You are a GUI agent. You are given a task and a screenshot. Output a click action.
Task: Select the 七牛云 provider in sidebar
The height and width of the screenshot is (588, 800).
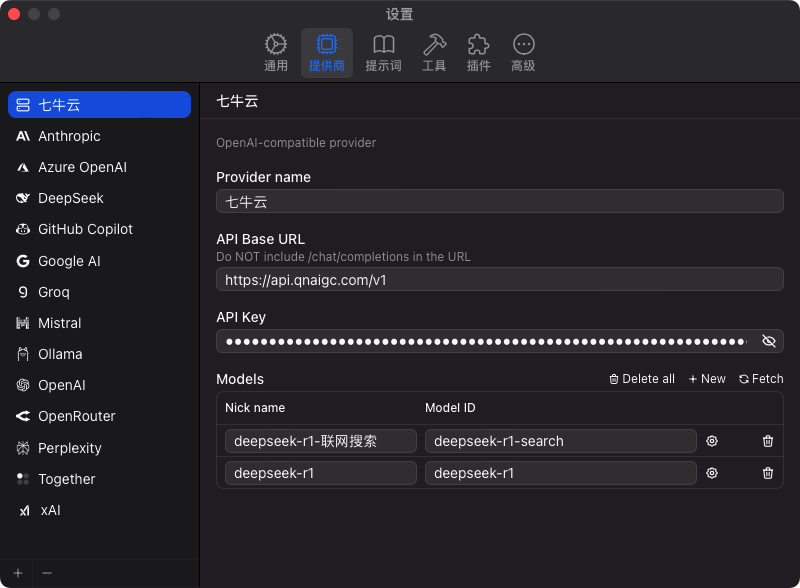(99, 105)
